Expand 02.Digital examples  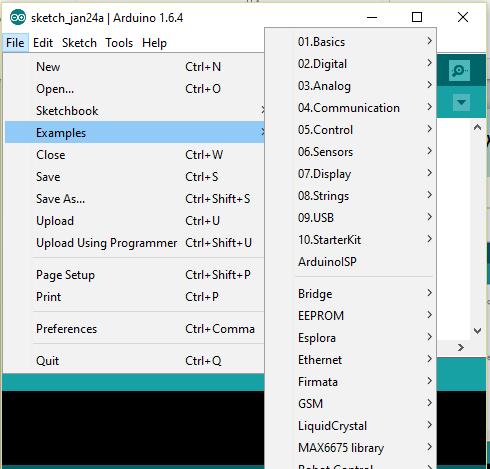coord(351,64)
